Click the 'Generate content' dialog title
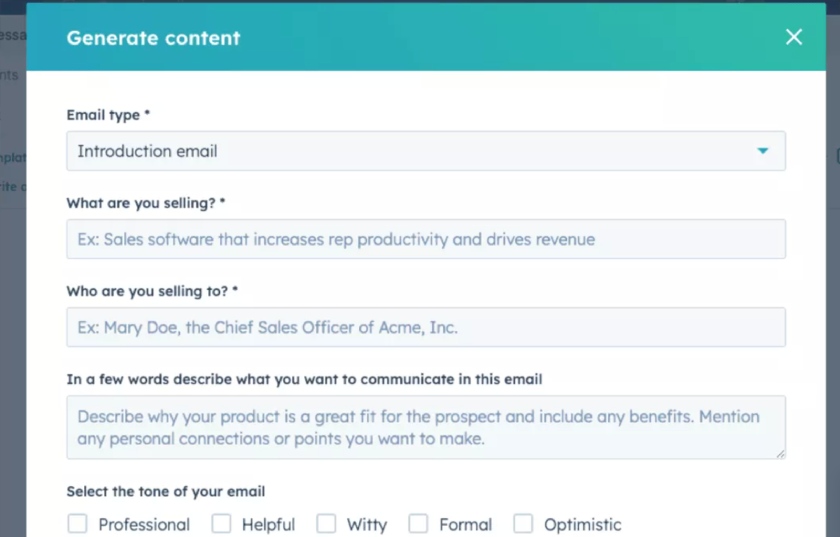 click(153, 38)
